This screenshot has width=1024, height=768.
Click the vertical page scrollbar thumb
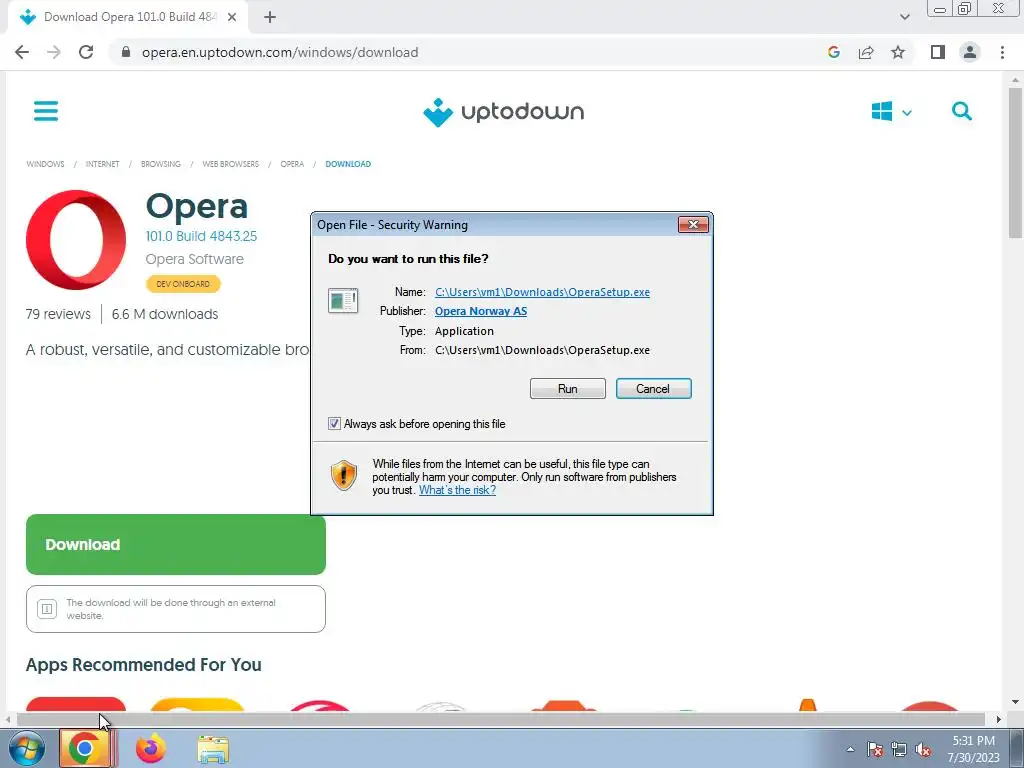point(1015,163)
